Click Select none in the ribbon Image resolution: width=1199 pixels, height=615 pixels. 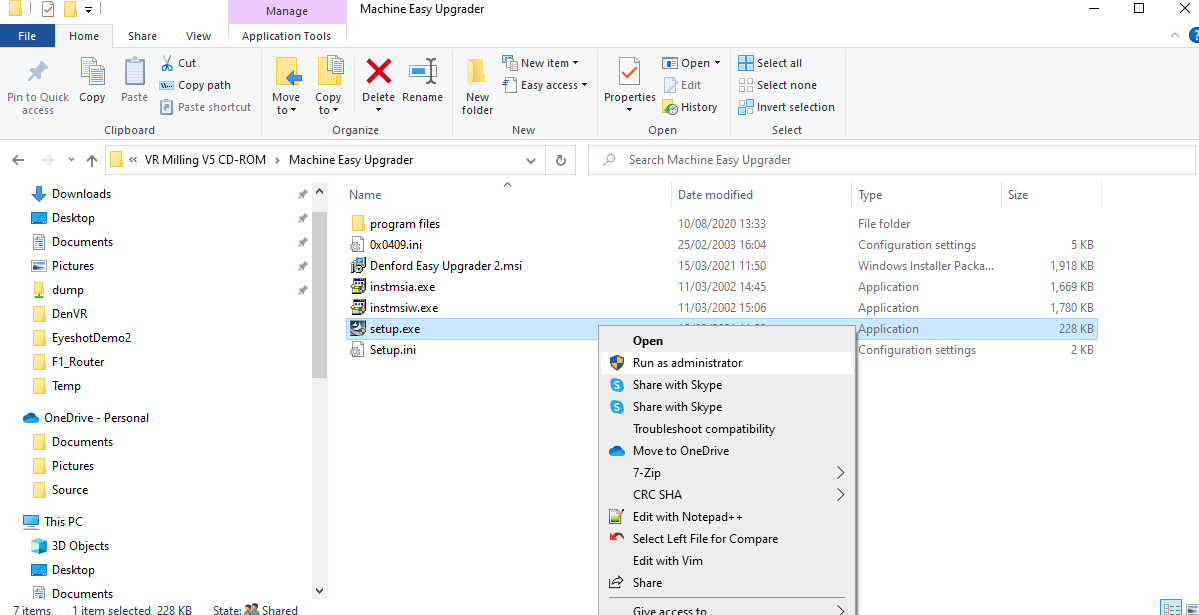[x=778, y=85]
